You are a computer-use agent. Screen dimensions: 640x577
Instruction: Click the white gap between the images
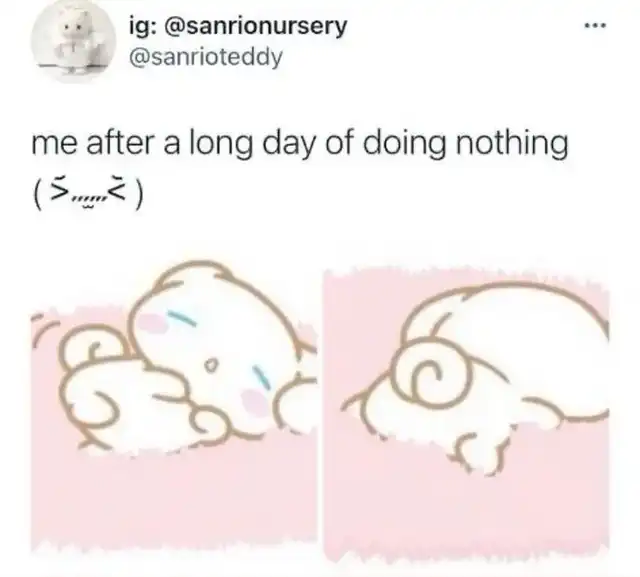coord(320,408)
